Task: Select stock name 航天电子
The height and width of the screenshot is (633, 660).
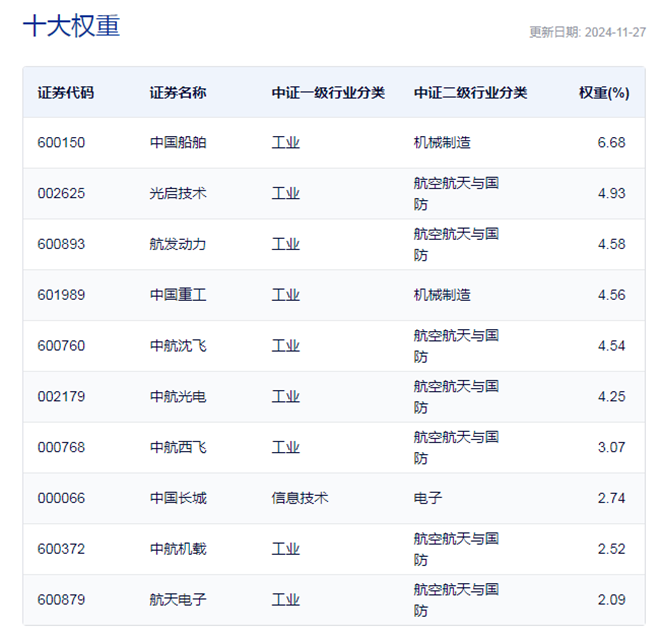Action: click(178, 600)
